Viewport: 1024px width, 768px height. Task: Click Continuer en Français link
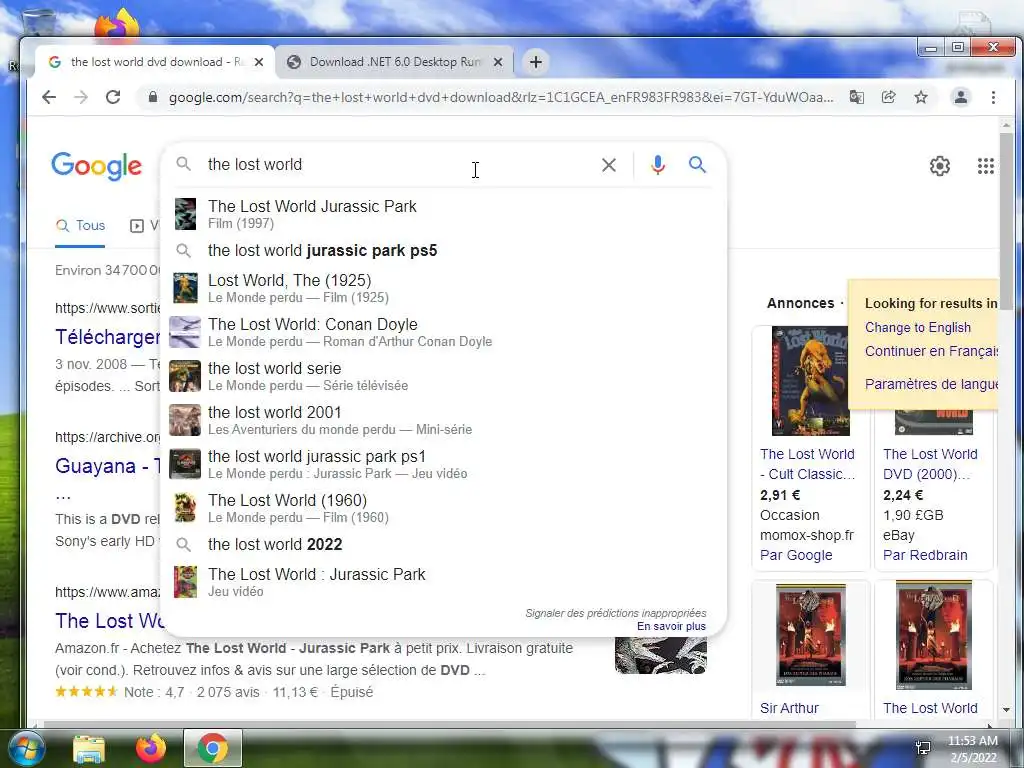[931, 351]
